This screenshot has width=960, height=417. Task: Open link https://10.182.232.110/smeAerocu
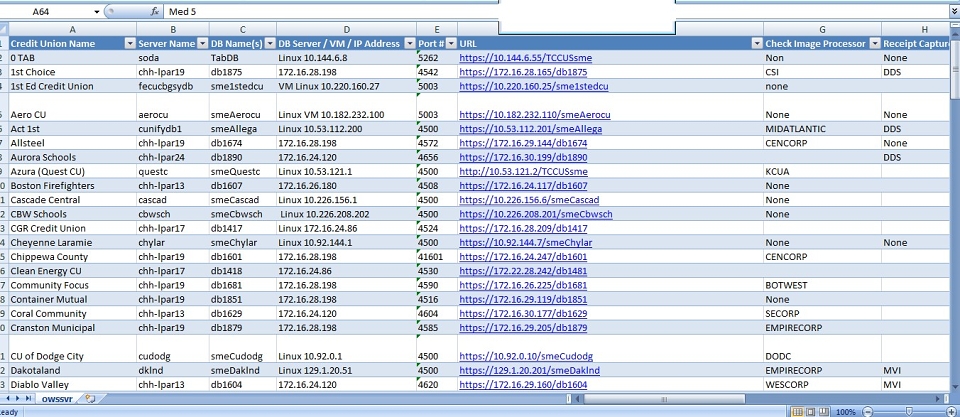pos(534,115)
